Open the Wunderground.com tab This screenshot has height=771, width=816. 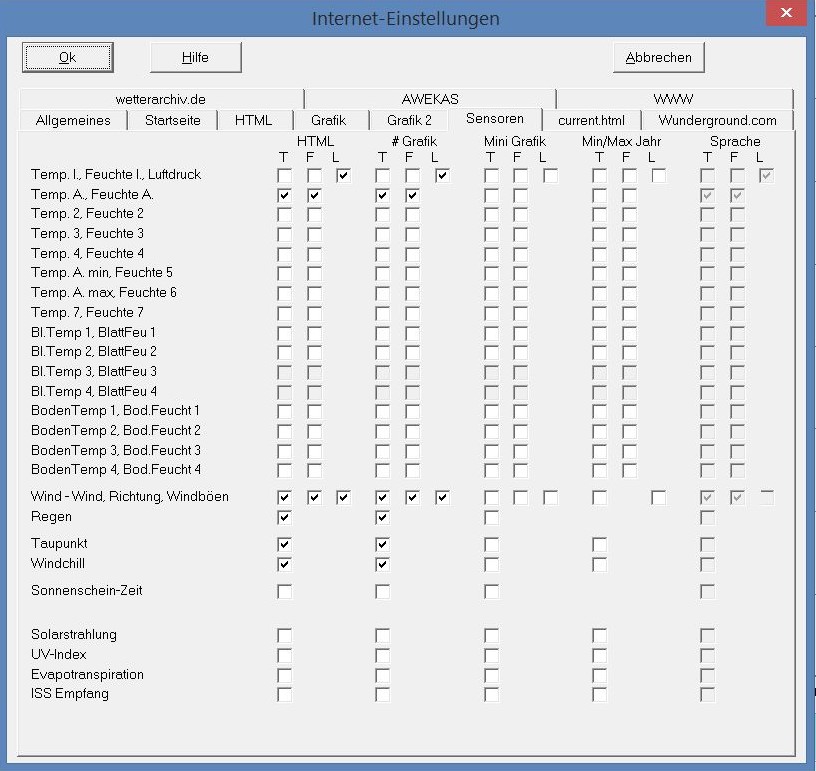(x=717, y=120)
